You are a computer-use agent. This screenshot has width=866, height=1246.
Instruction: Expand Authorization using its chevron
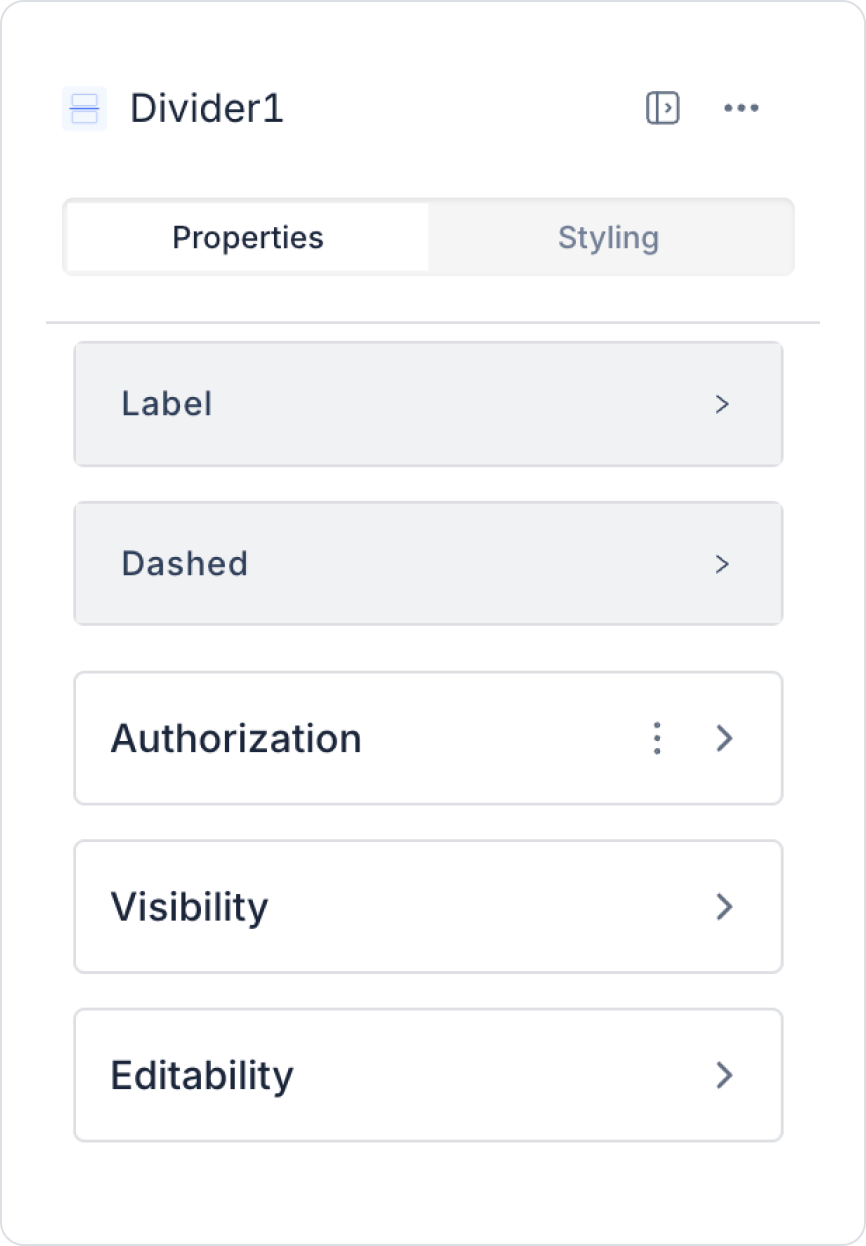pos(725,739)
